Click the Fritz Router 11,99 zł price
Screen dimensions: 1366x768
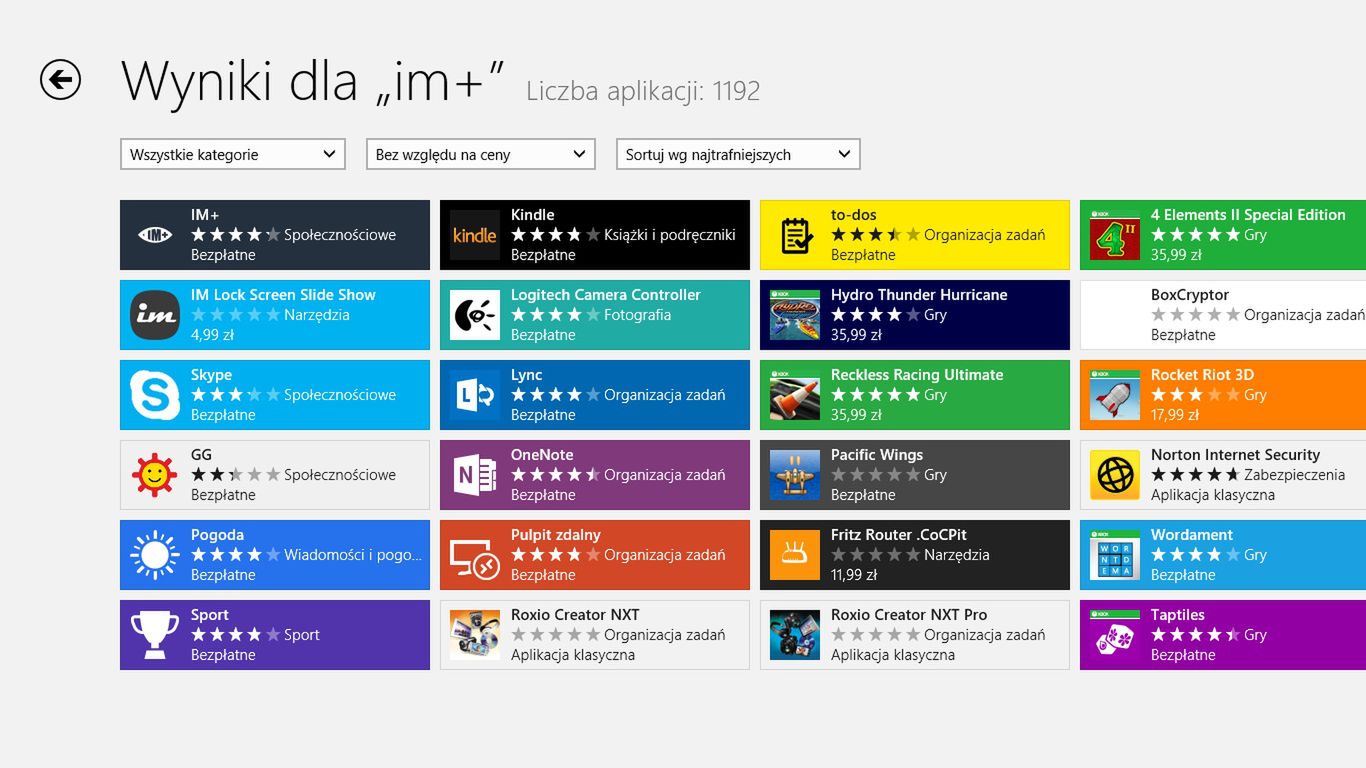click(854, 575)
